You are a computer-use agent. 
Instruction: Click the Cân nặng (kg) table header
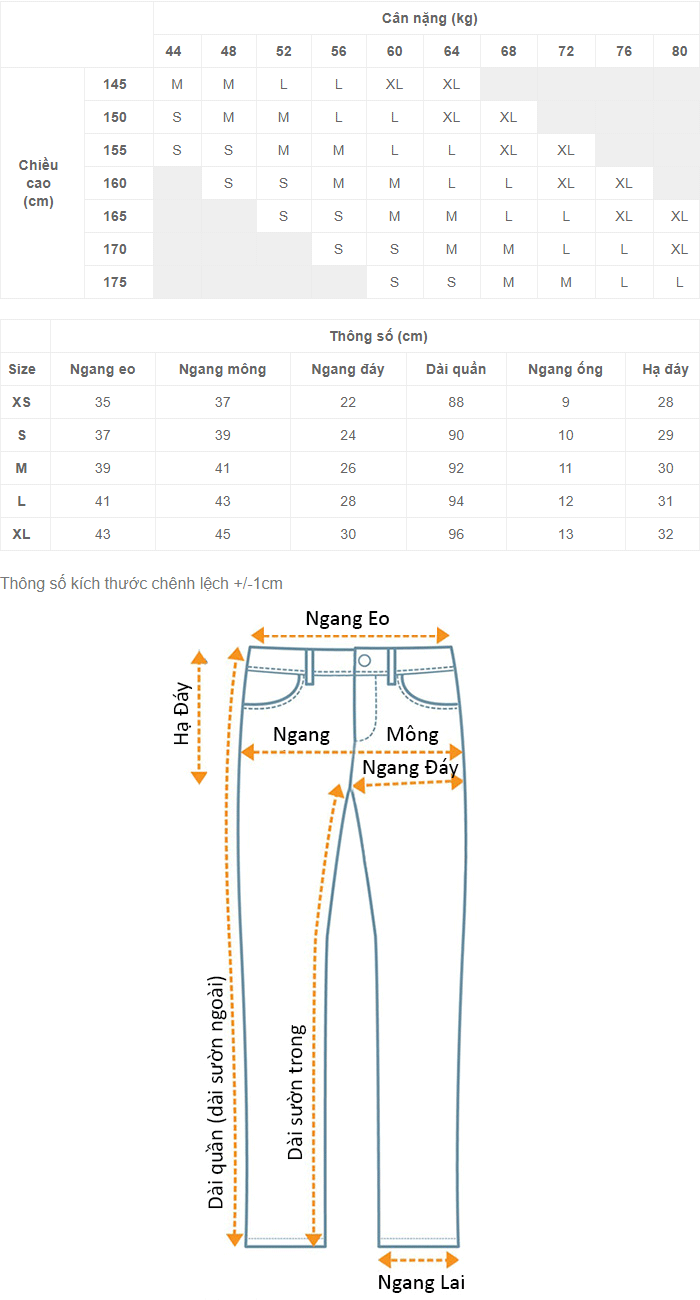[x=426, y=18]
